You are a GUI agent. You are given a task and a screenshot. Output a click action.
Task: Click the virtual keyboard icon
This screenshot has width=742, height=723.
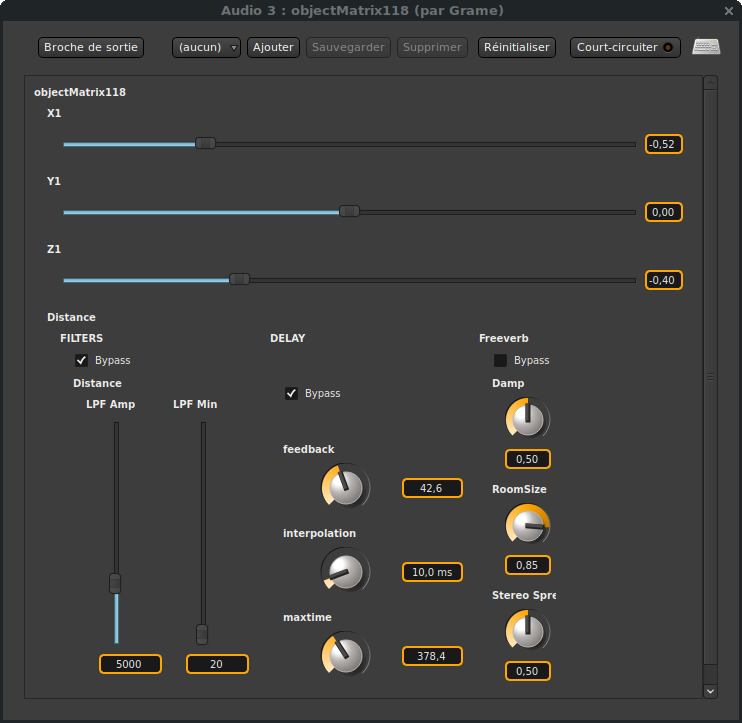point(706,47)
